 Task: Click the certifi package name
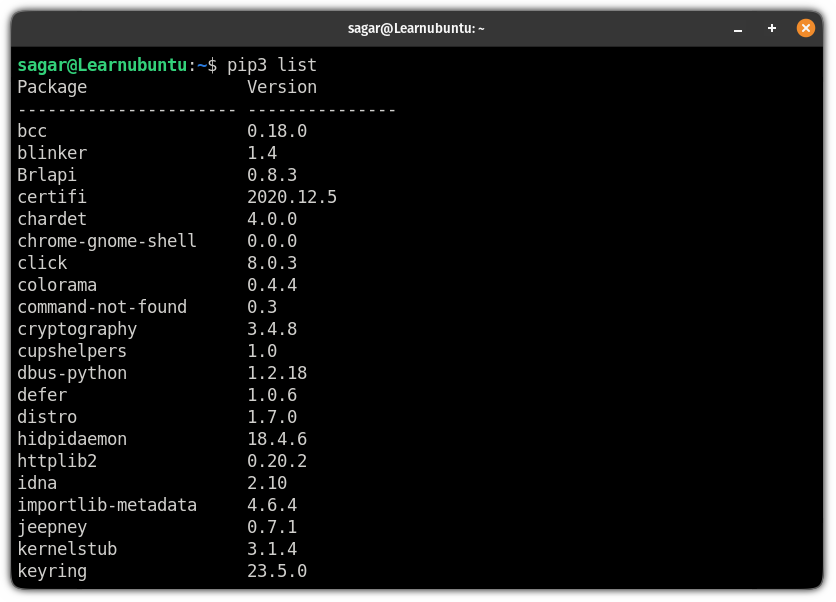(x=52, y=197)
